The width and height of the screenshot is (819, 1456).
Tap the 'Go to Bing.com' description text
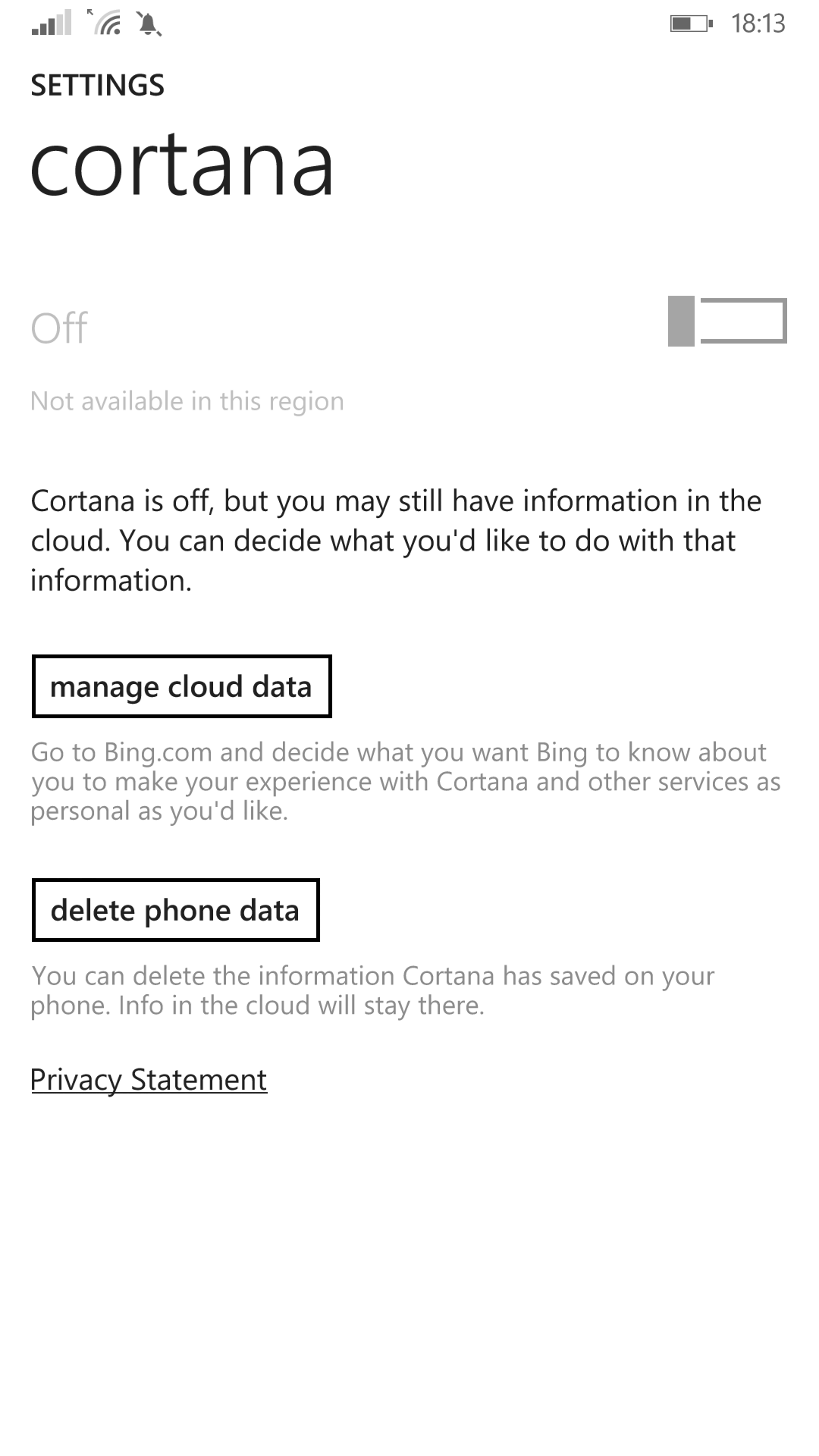[x=406, y=781]
